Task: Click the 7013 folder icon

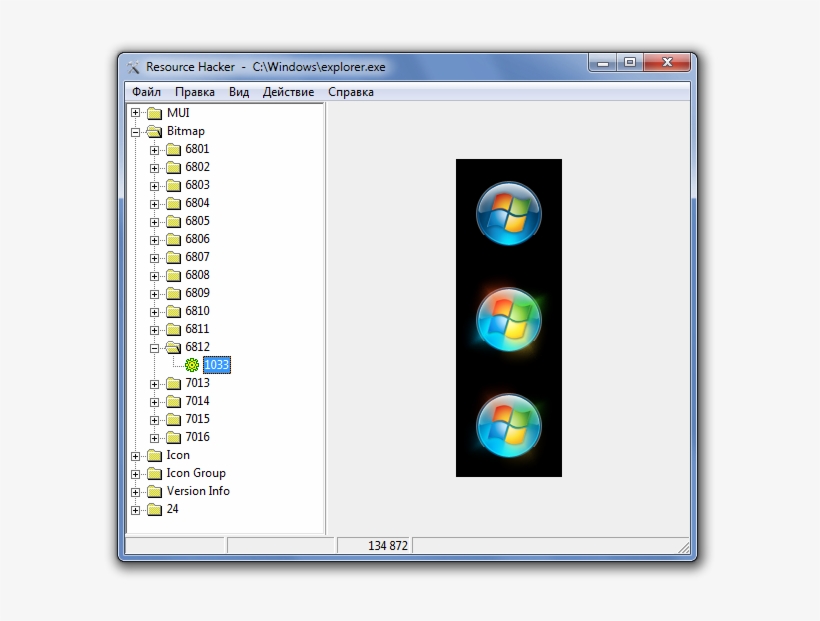Action: [x=173, y=383]
